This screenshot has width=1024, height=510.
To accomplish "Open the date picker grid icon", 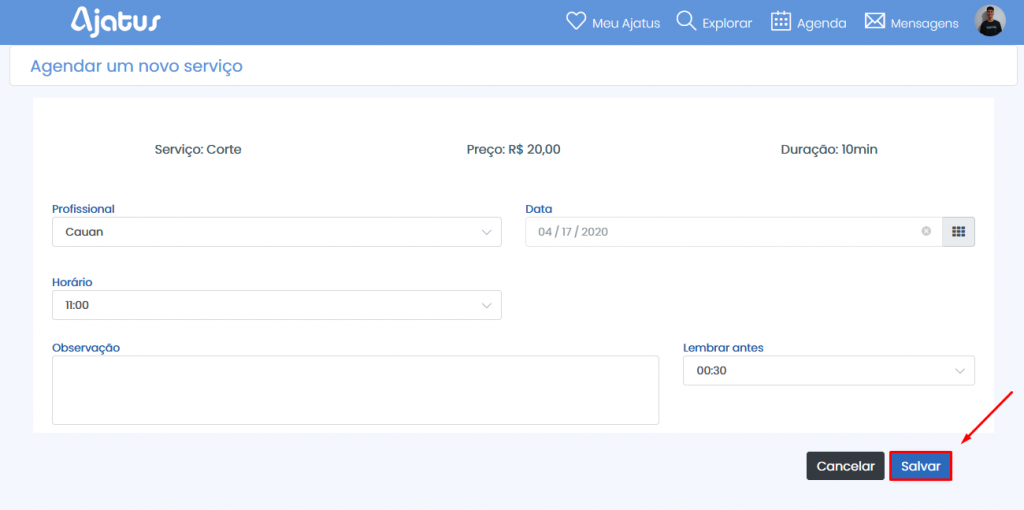I will coord(958,232).
